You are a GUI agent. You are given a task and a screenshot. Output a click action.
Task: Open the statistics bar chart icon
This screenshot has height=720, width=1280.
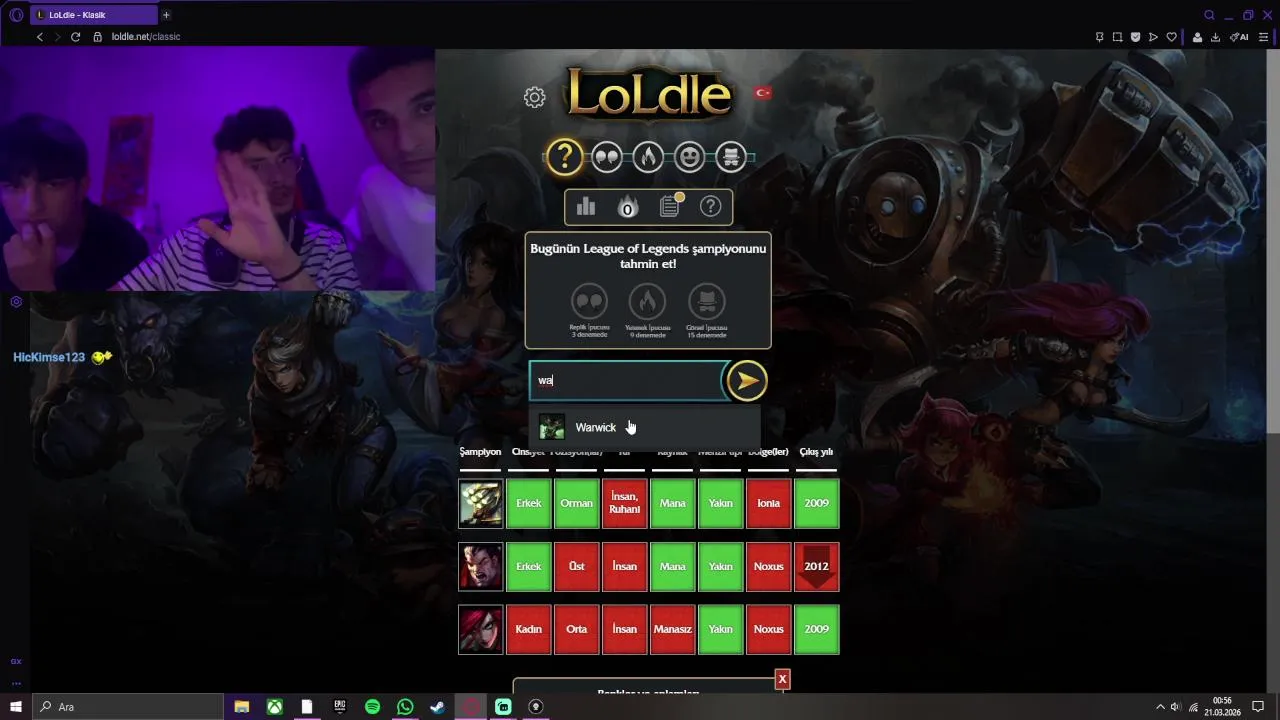click(x=586, y=207)
